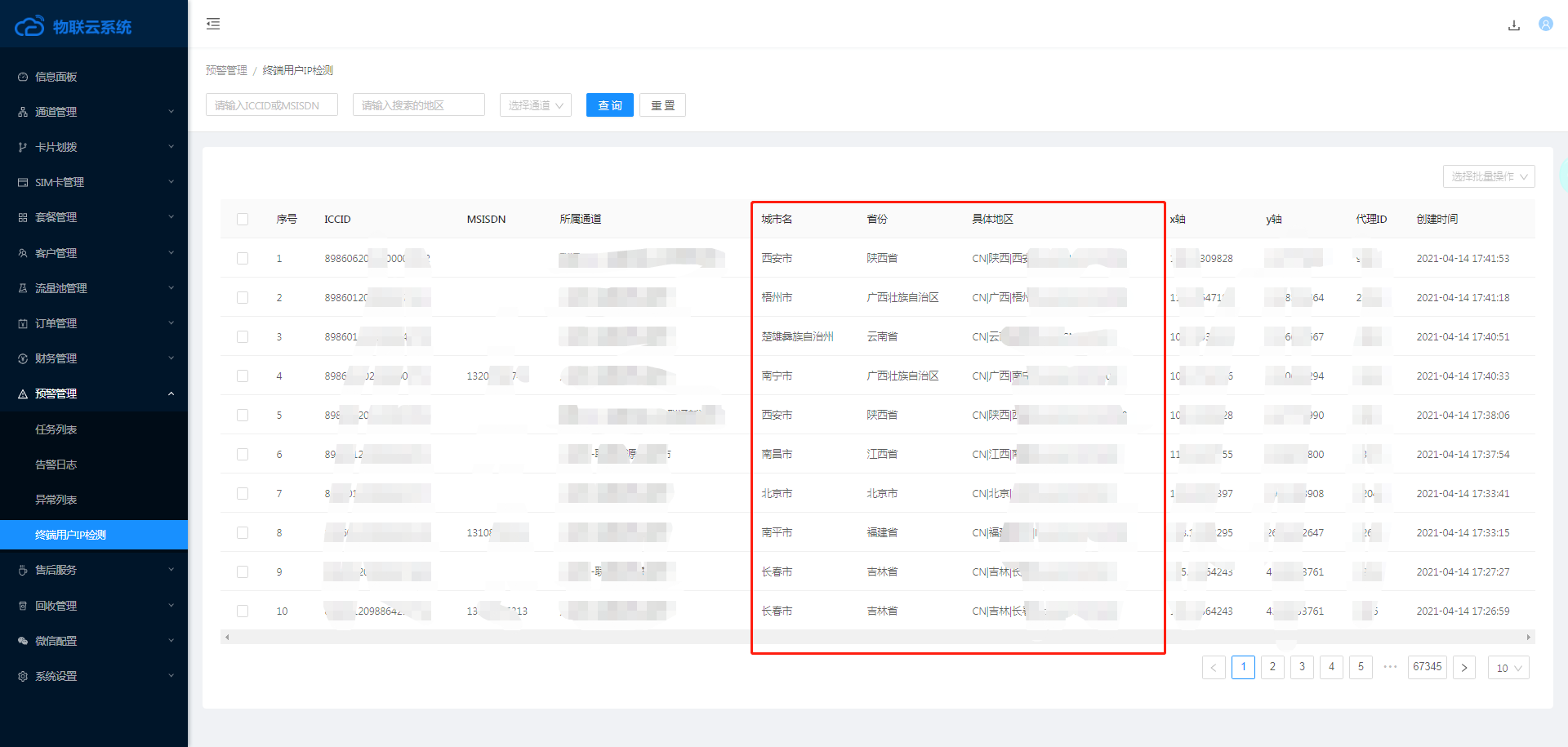Viewport: 1568px width, 747px height.
Task: Open 客户管理 menu item
Action: click(94, 253)
